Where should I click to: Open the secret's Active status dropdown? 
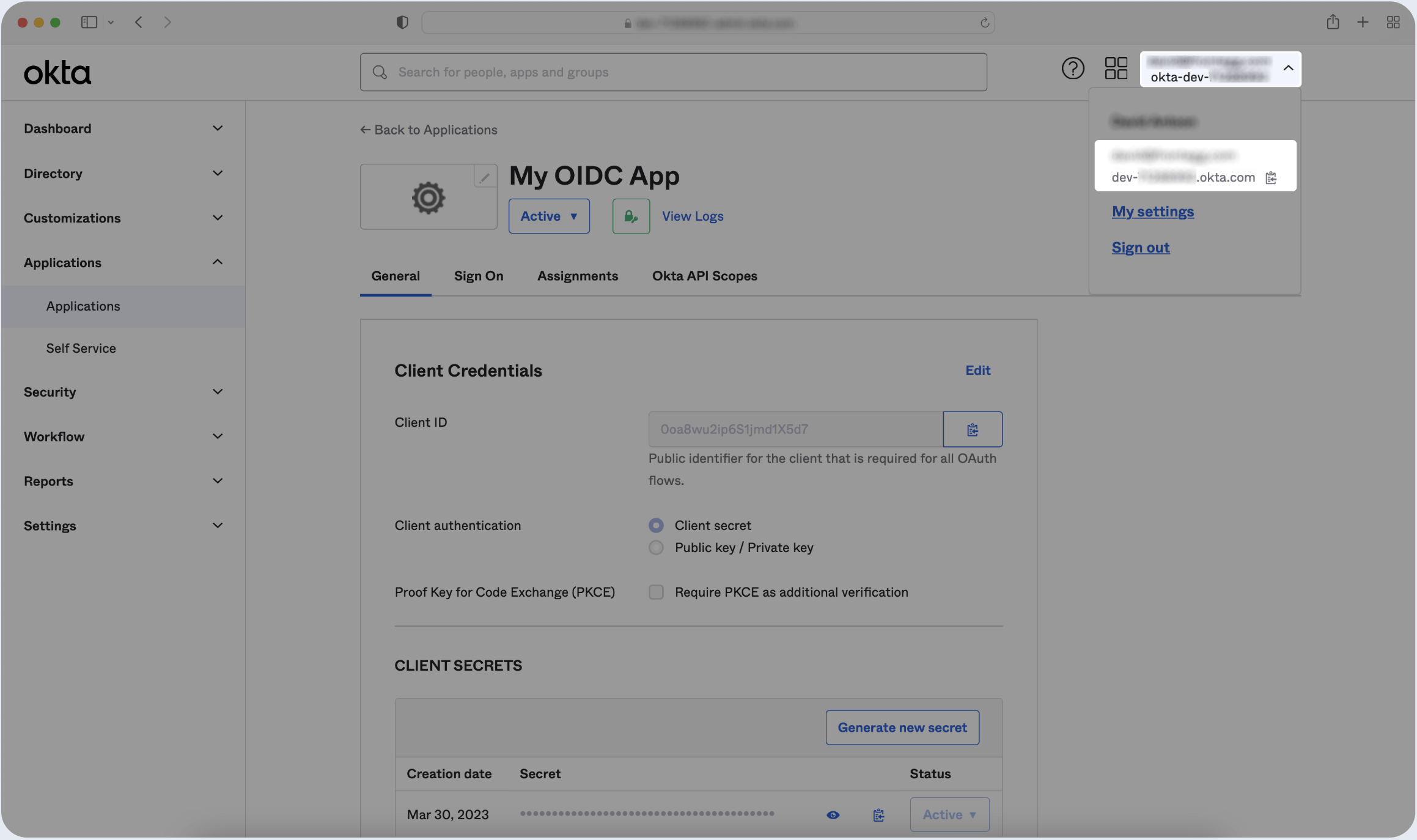[x=949, y=814]
